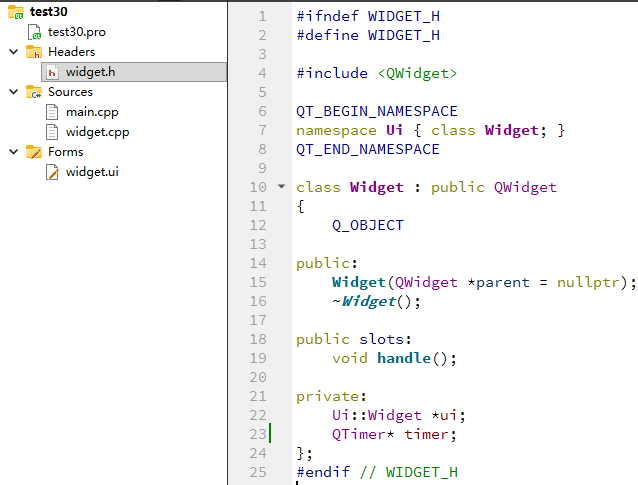Screen dimensions: 638x485
Task: Click the QTimer type on line 23
Action: 358,434
